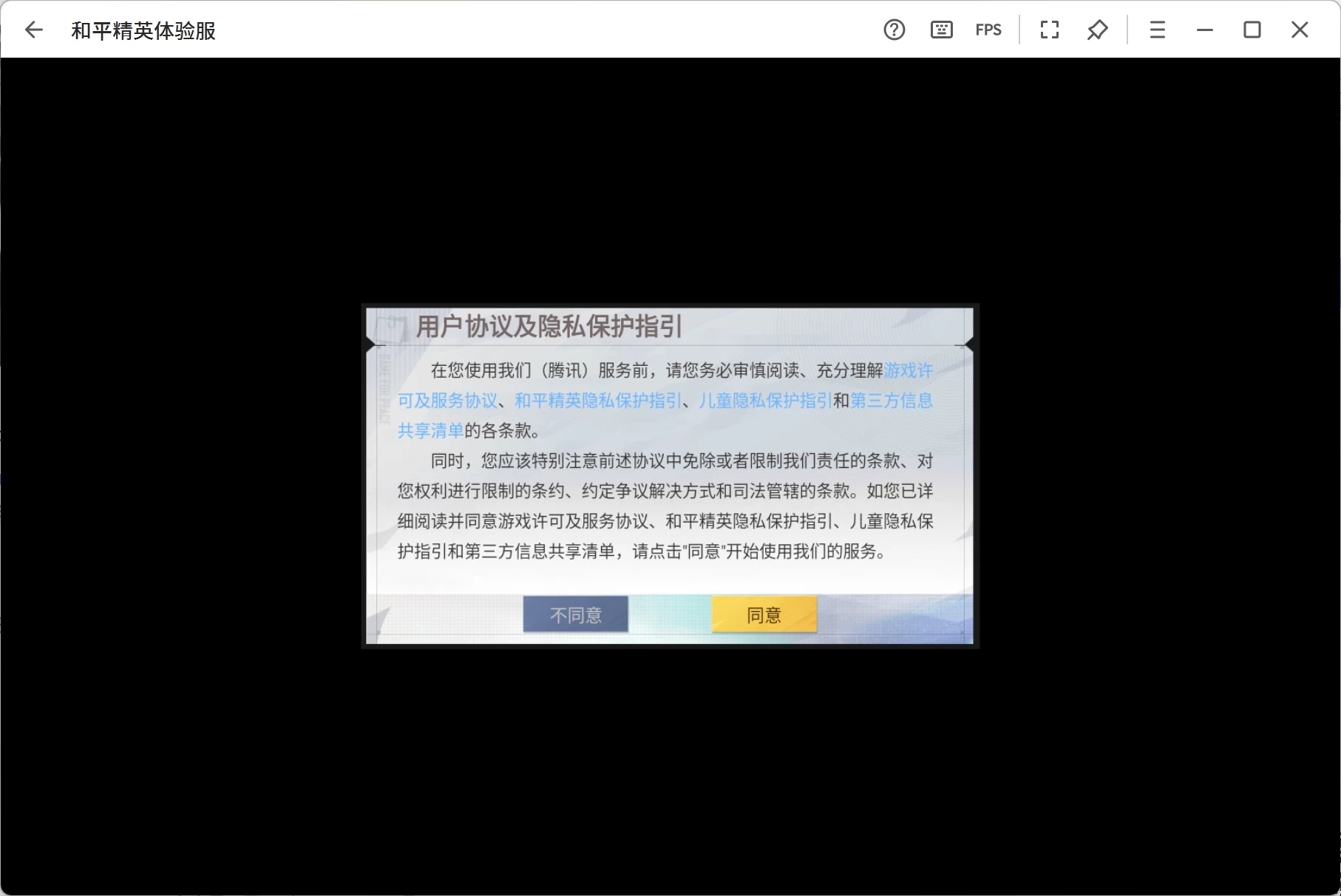Open the hamburger menu
The height and width of the screenshot is (896, 1341).
[1157, 30]
